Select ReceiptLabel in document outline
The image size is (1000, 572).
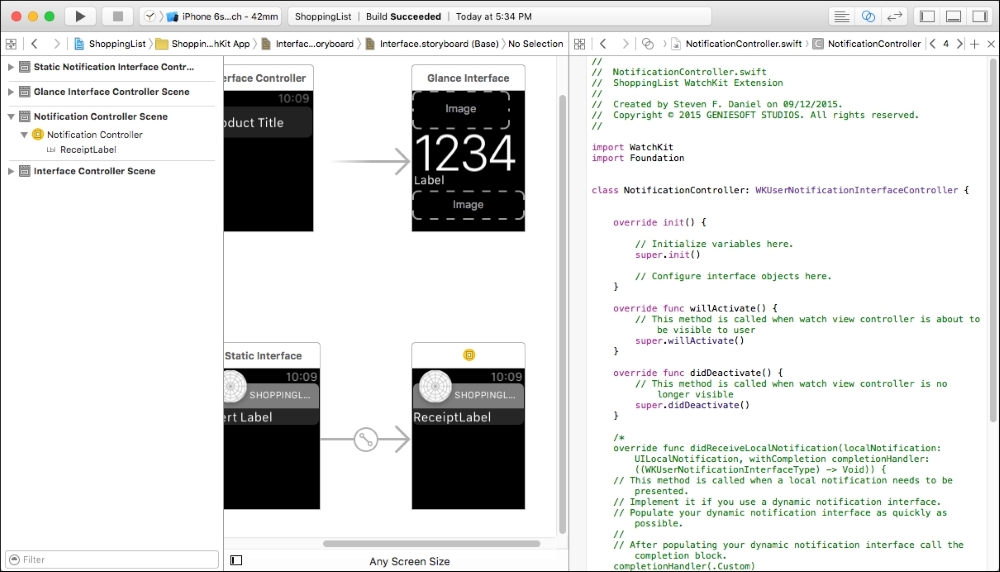click(89, 150)
